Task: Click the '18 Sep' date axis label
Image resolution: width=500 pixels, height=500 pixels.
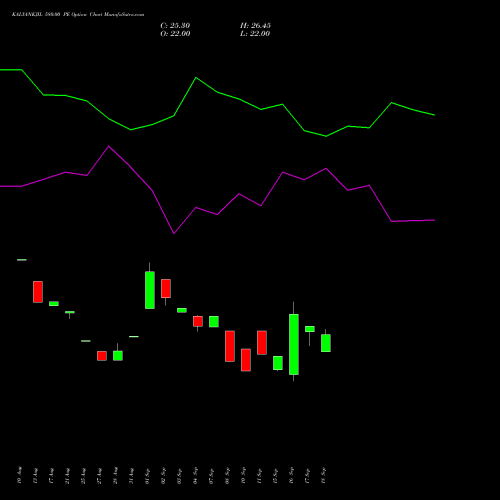Action: [323, 476]
